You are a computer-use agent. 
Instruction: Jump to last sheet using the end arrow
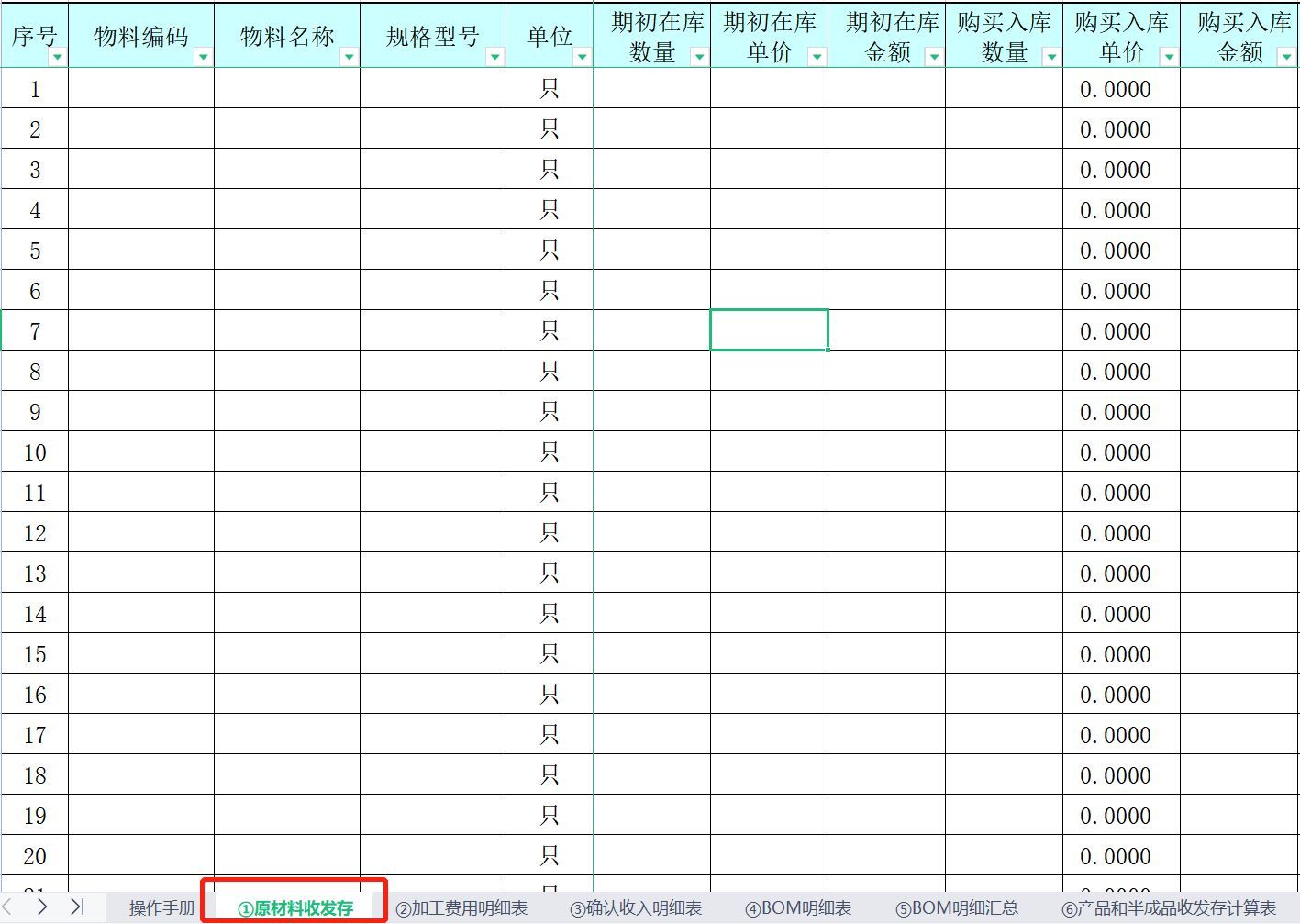(x=78, y=907)
